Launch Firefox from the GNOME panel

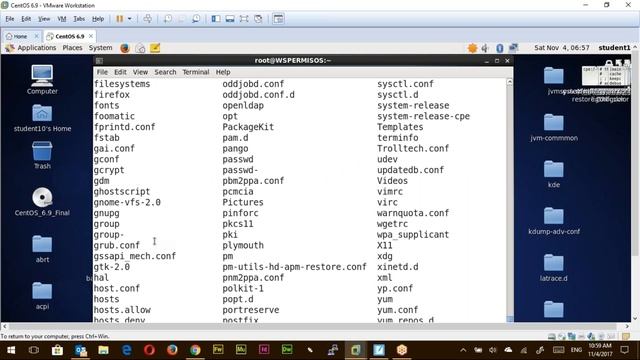125,48
